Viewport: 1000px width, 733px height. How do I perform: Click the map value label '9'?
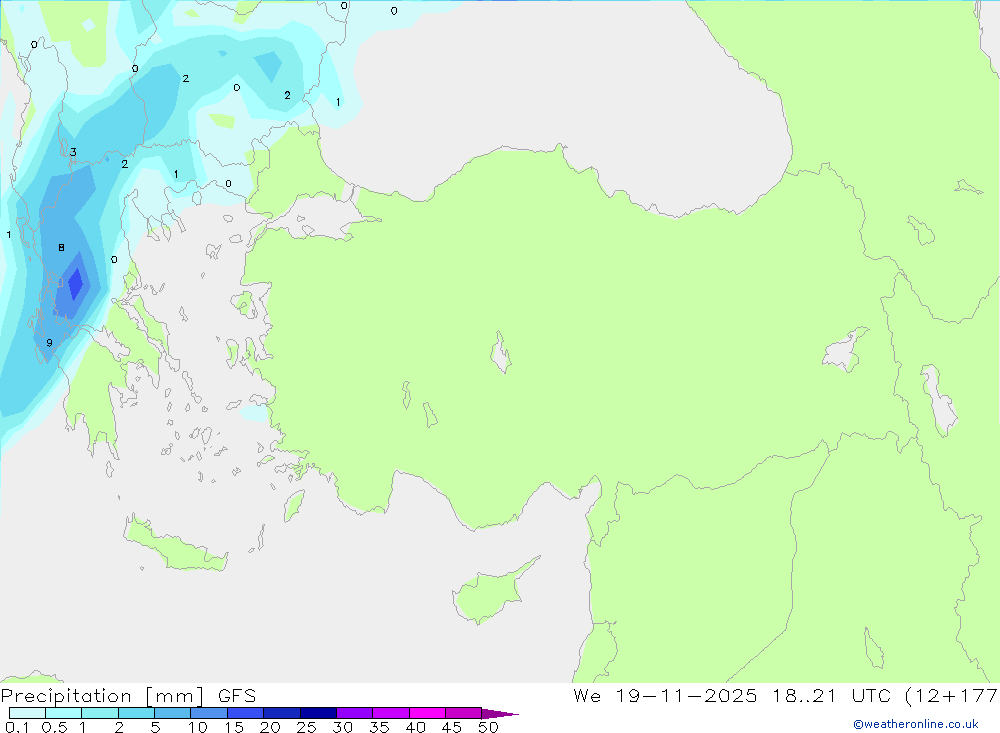(49, 343)
